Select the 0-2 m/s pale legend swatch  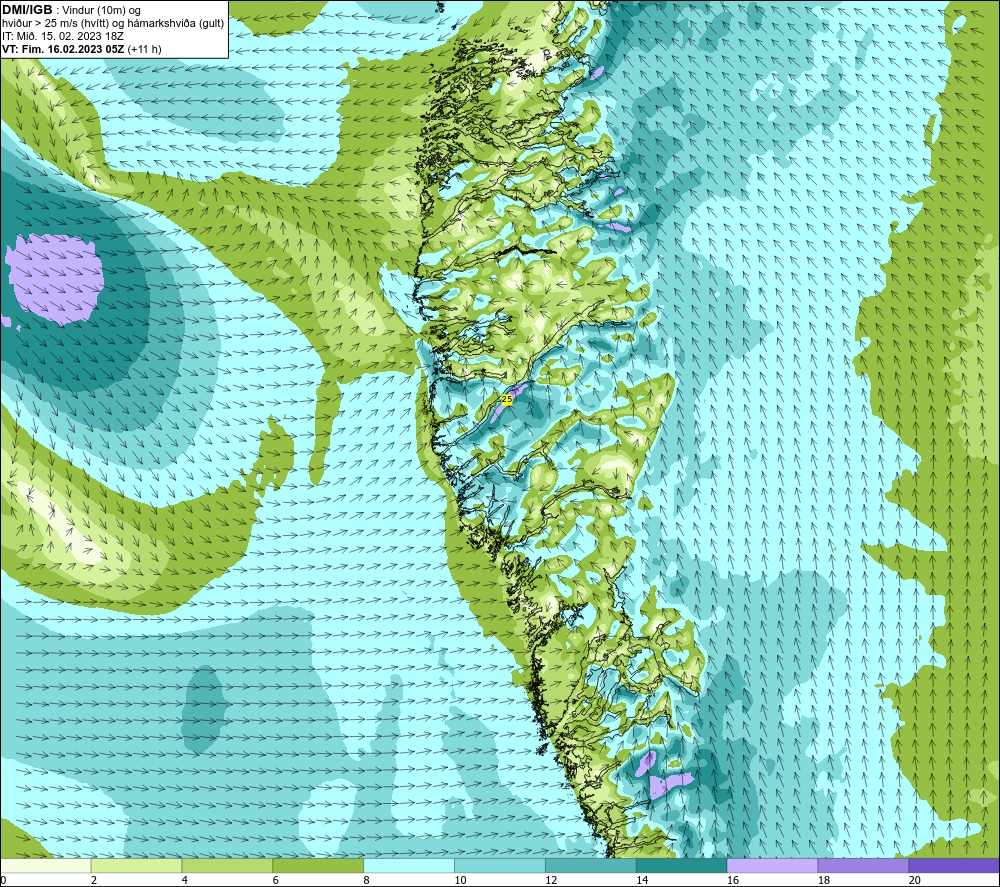(x=46, y=865)
